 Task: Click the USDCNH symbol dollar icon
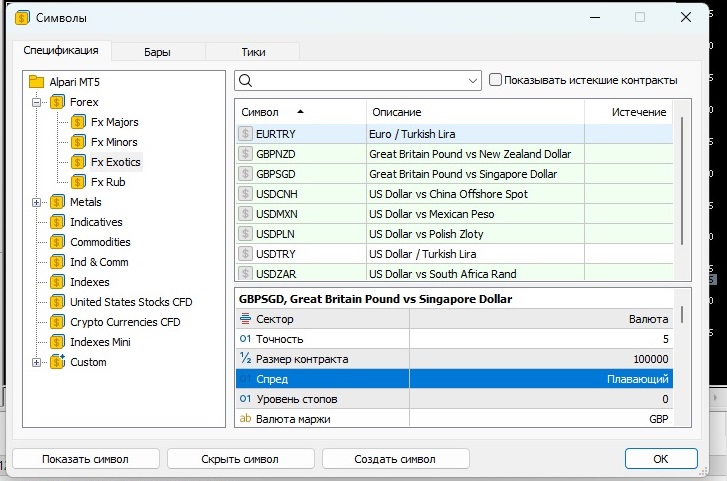tap(245, 194)
